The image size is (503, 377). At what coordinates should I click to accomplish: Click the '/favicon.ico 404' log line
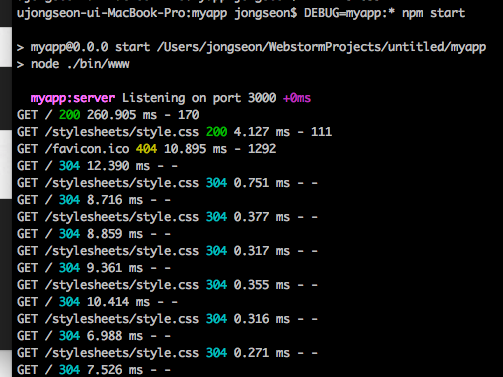point(146,149)
